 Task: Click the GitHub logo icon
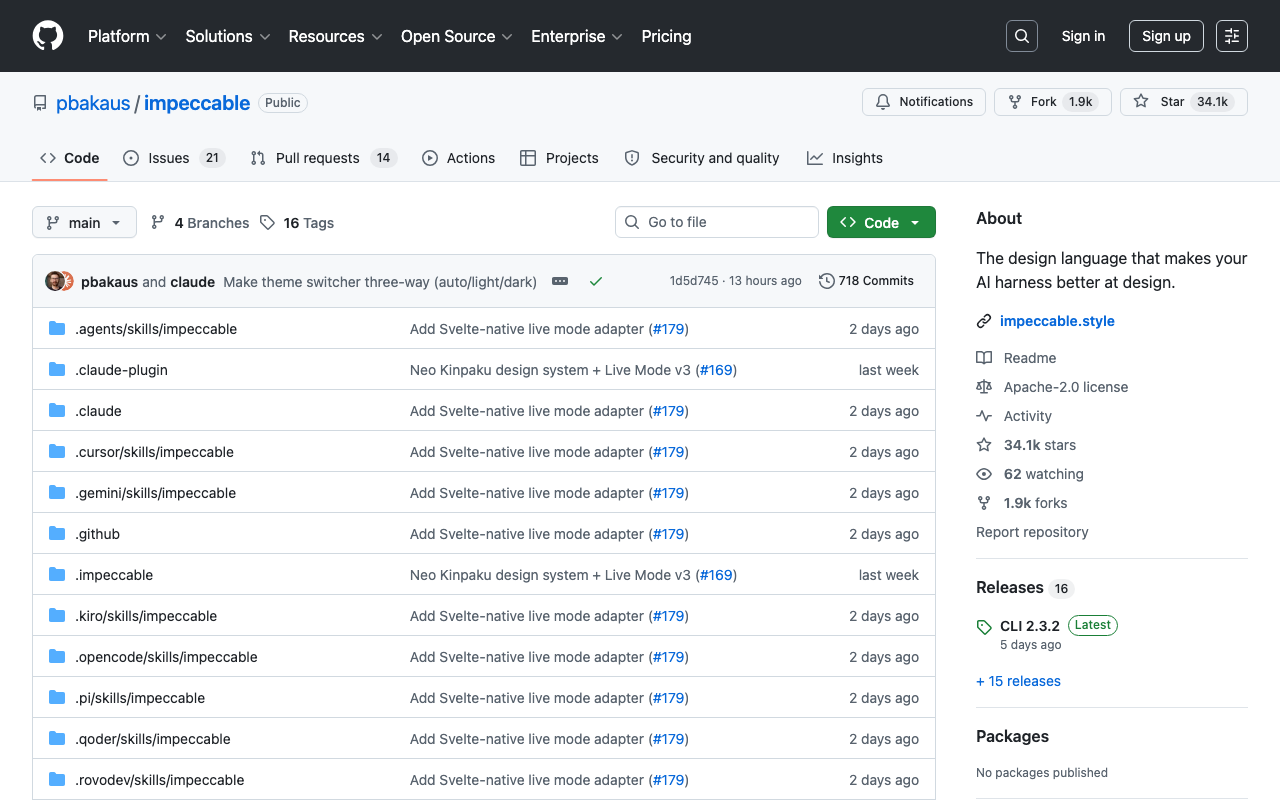point(48,36)
